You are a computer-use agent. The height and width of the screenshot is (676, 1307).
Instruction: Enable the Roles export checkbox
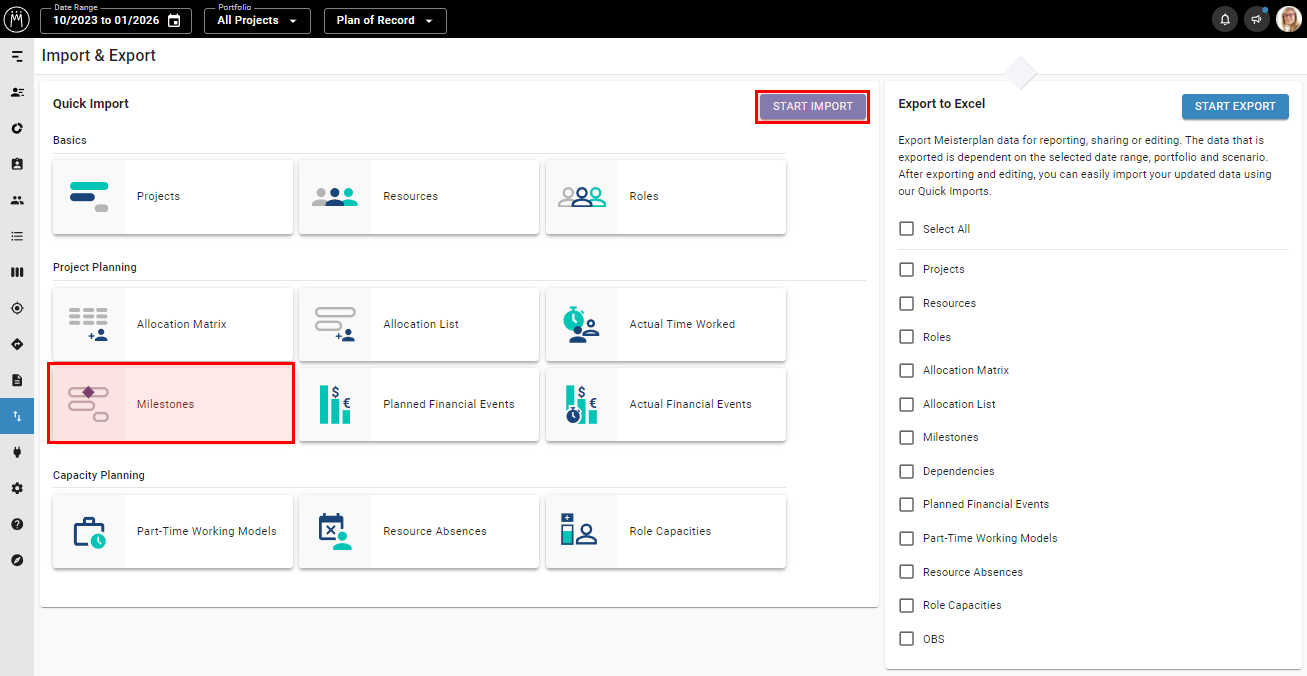[907, 337]
